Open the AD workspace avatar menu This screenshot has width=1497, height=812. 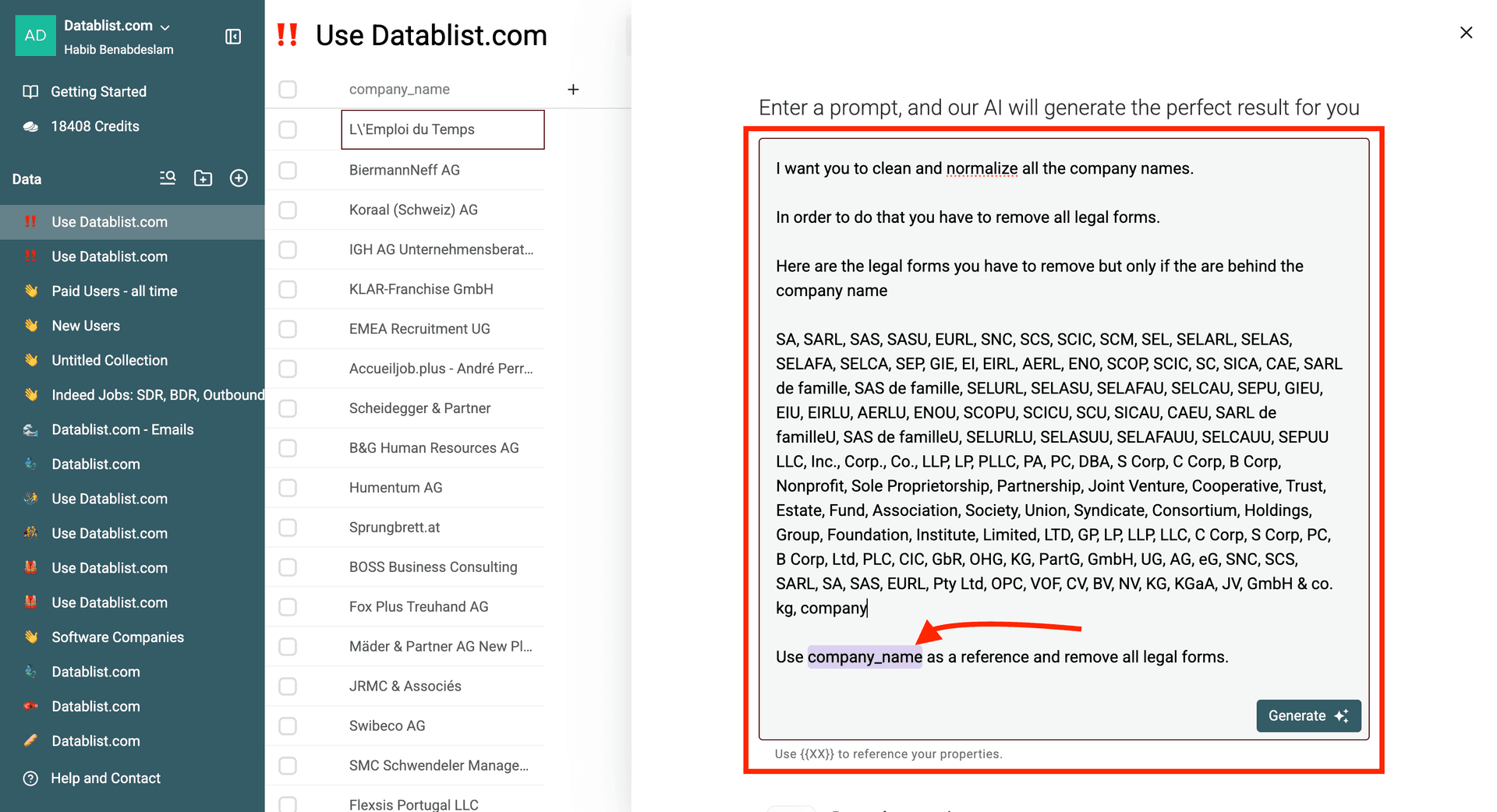click(x=35, y=36)
